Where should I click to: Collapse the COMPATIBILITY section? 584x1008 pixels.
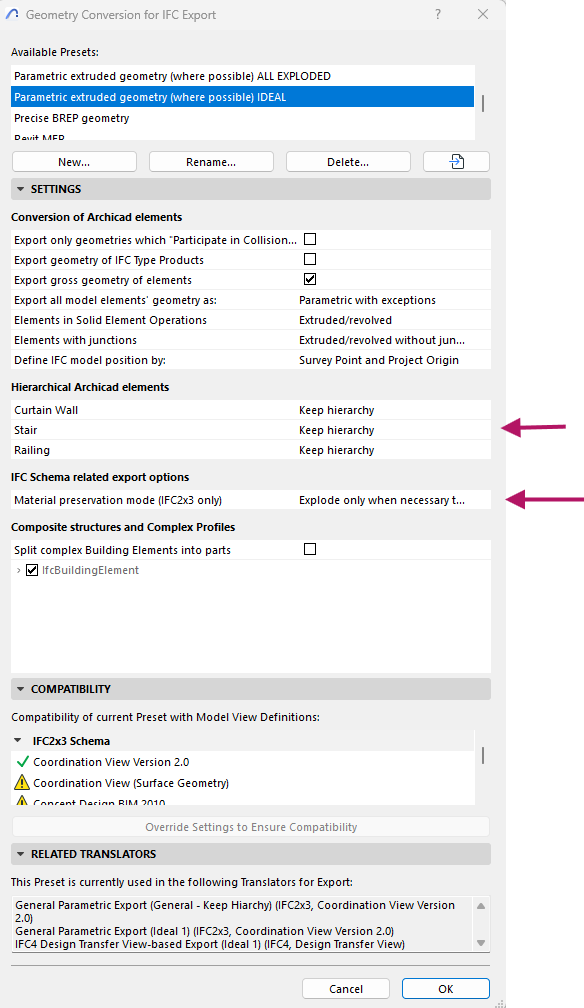(21, 689)
